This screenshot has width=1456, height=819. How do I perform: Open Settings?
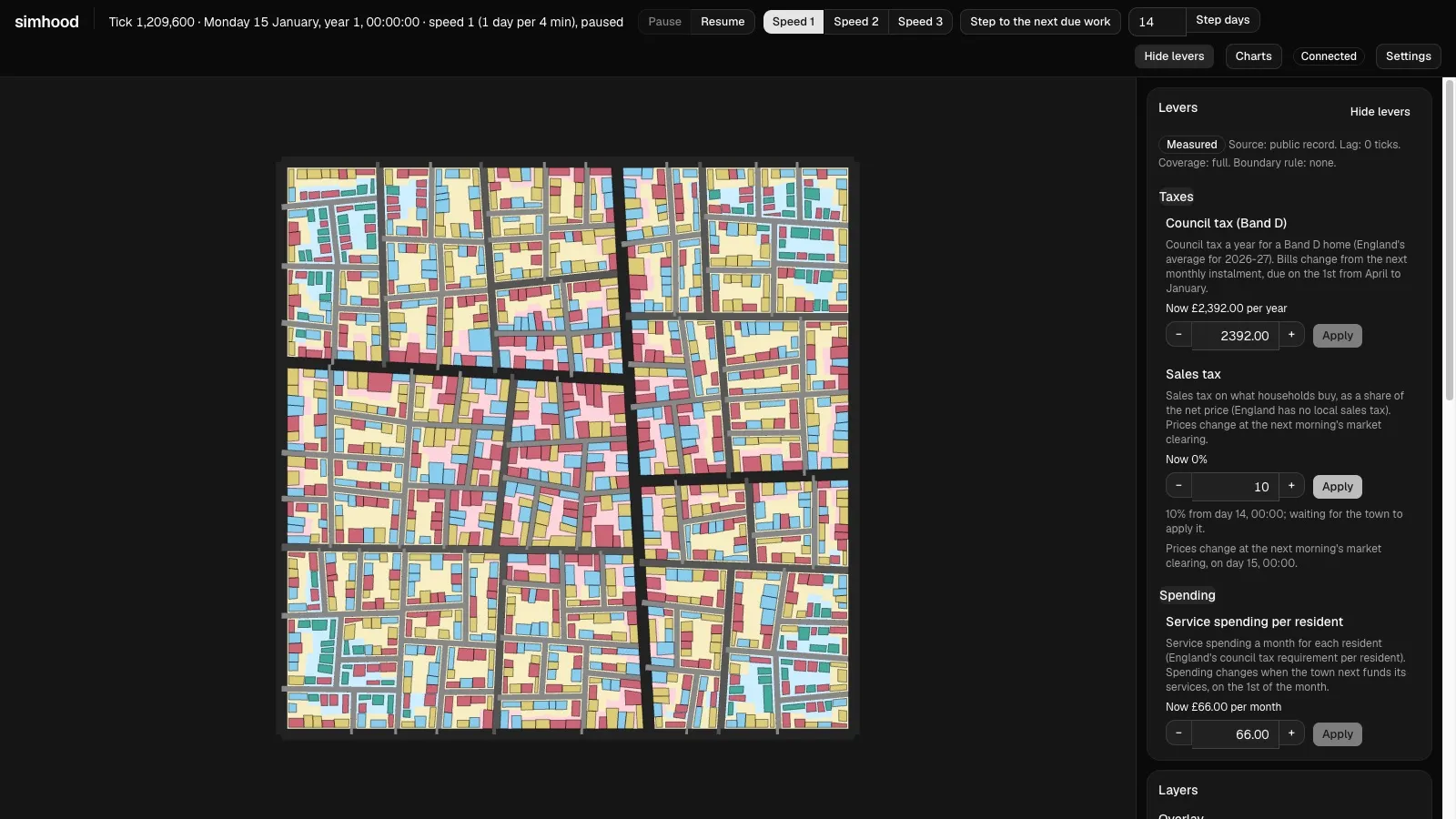[x=1408, y=56]
